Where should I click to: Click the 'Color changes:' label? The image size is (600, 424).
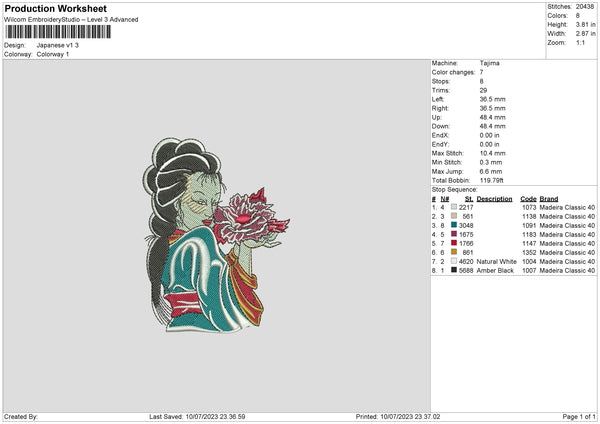(453, 72)
